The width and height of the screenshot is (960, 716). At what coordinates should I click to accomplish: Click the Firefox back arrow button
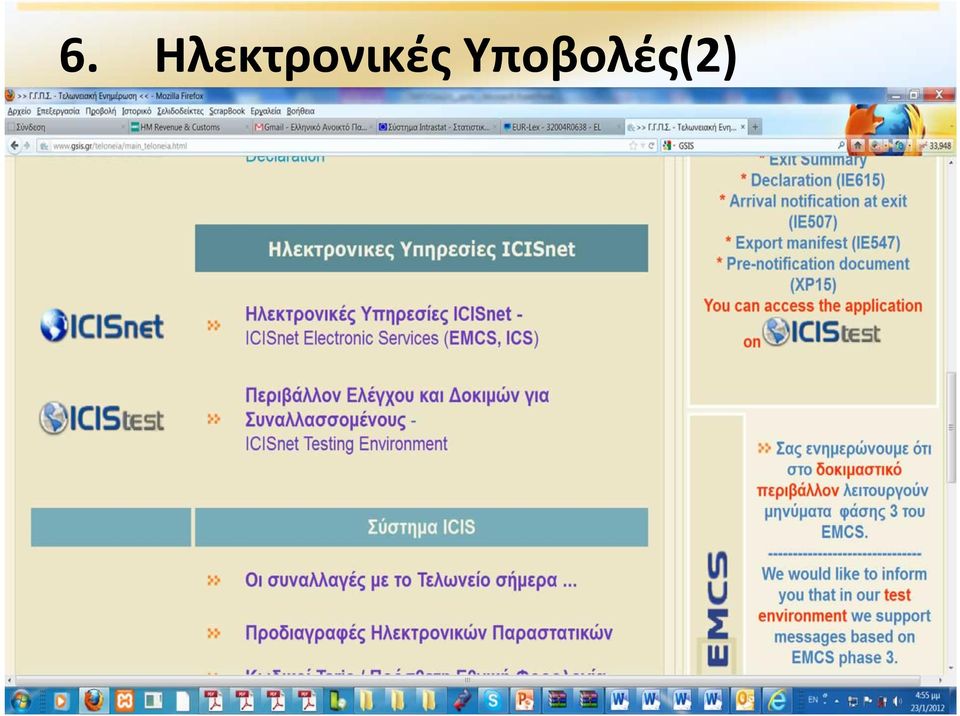click(13, 146)
